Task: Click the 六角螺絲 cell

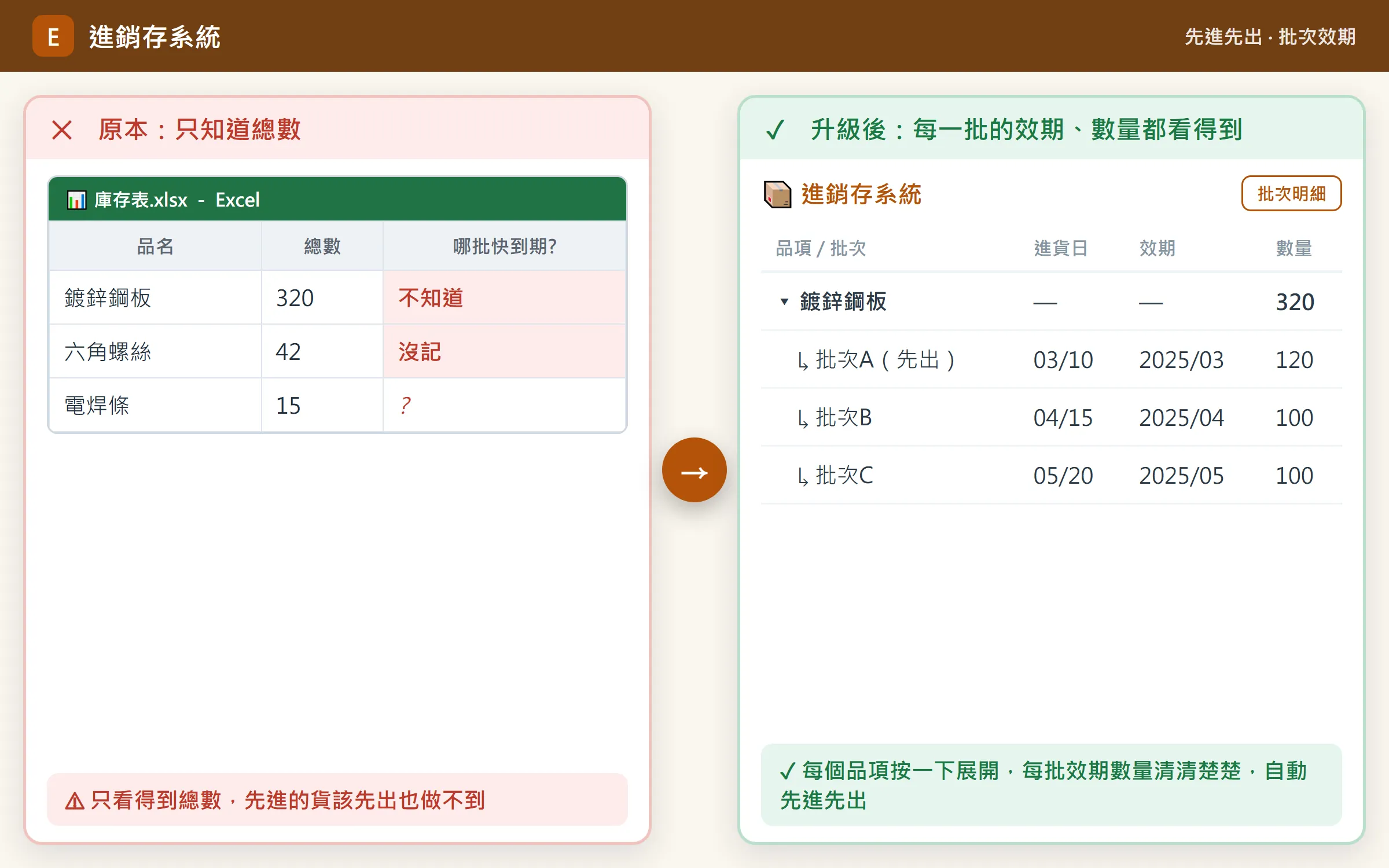Action: 155,352
